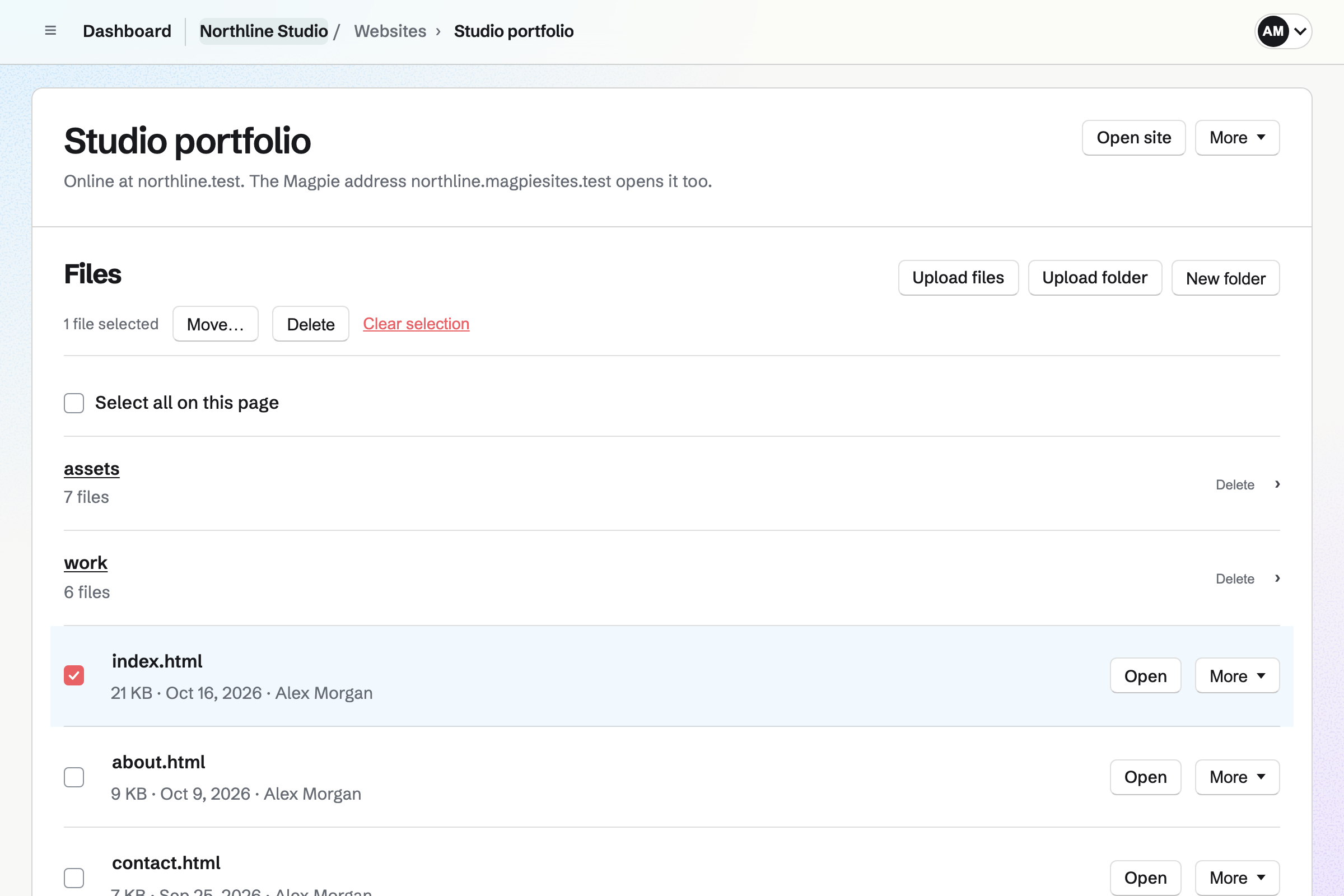Click the chevron arrow on work row

click(x=1277, y=578)
